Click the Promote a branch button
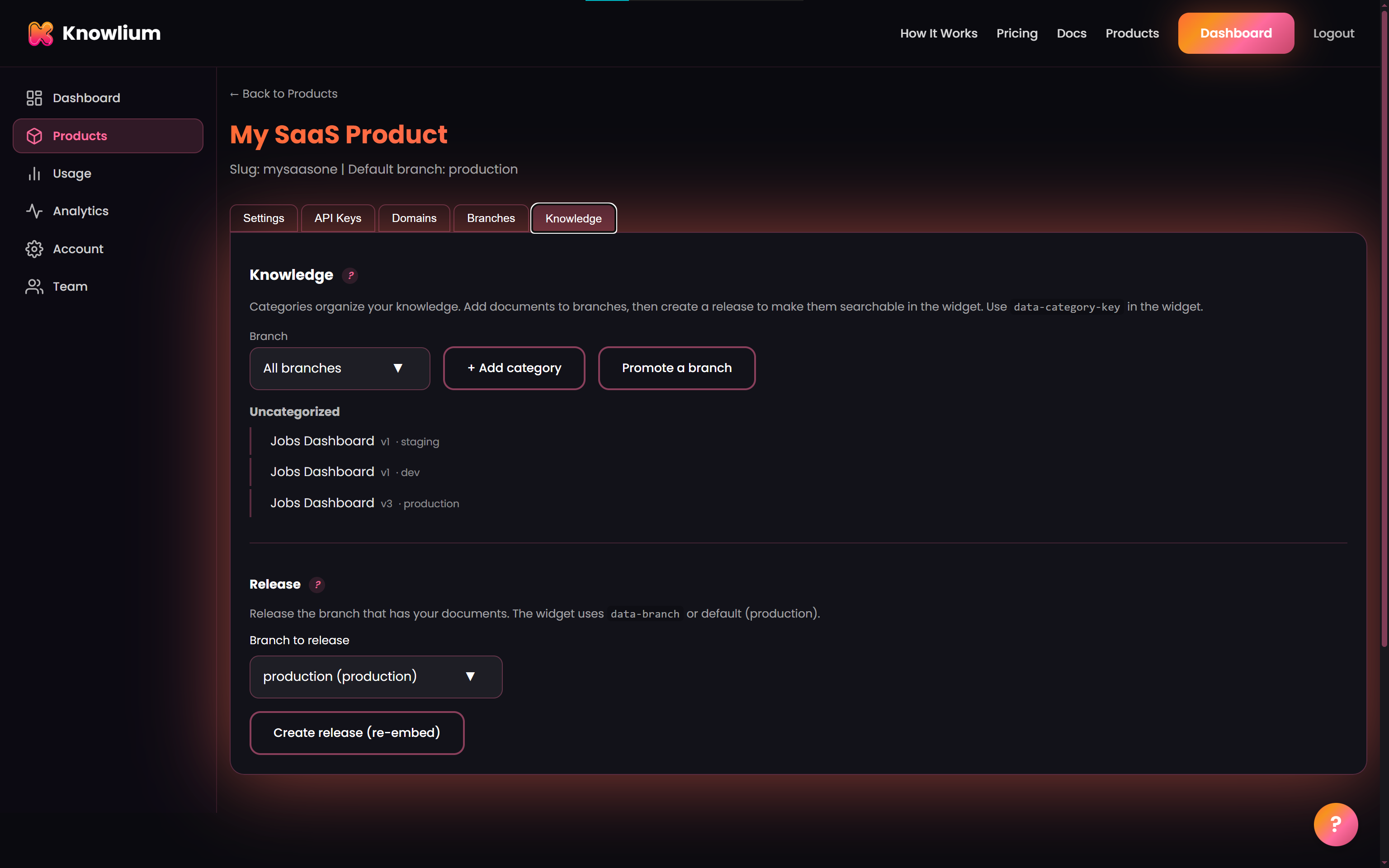Screen dimensions: 1389x868 tap(676, 368)
